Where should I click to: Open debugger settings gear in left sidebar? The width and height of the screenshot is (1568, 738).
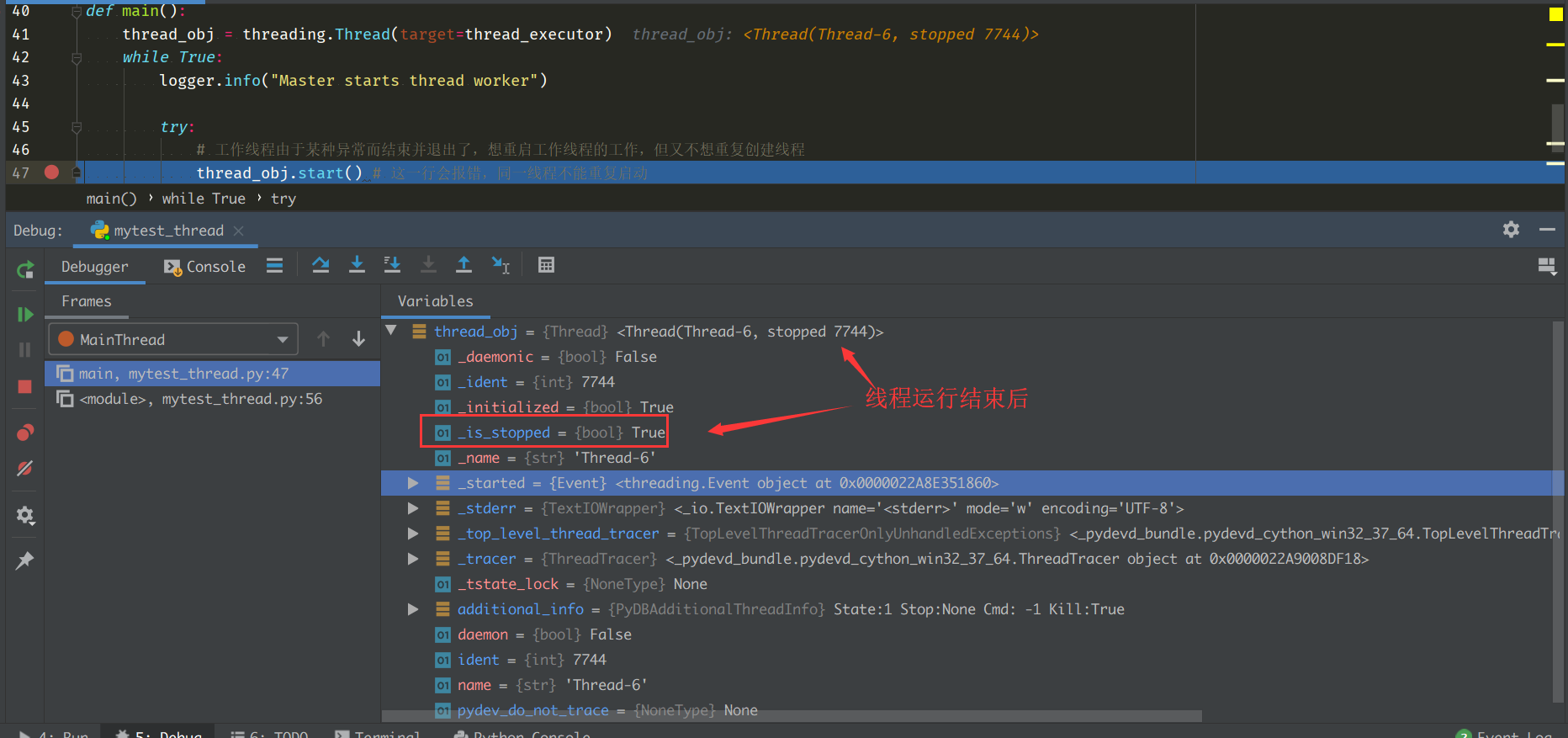(x=25, y=515)
